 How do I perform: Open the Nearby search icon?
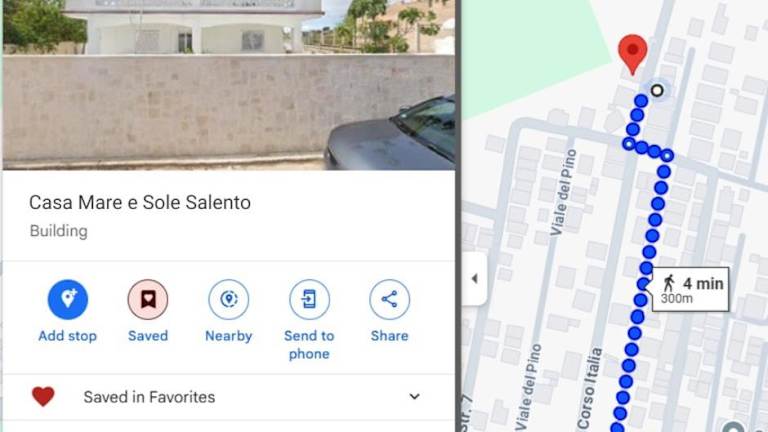tap(229, 299)
